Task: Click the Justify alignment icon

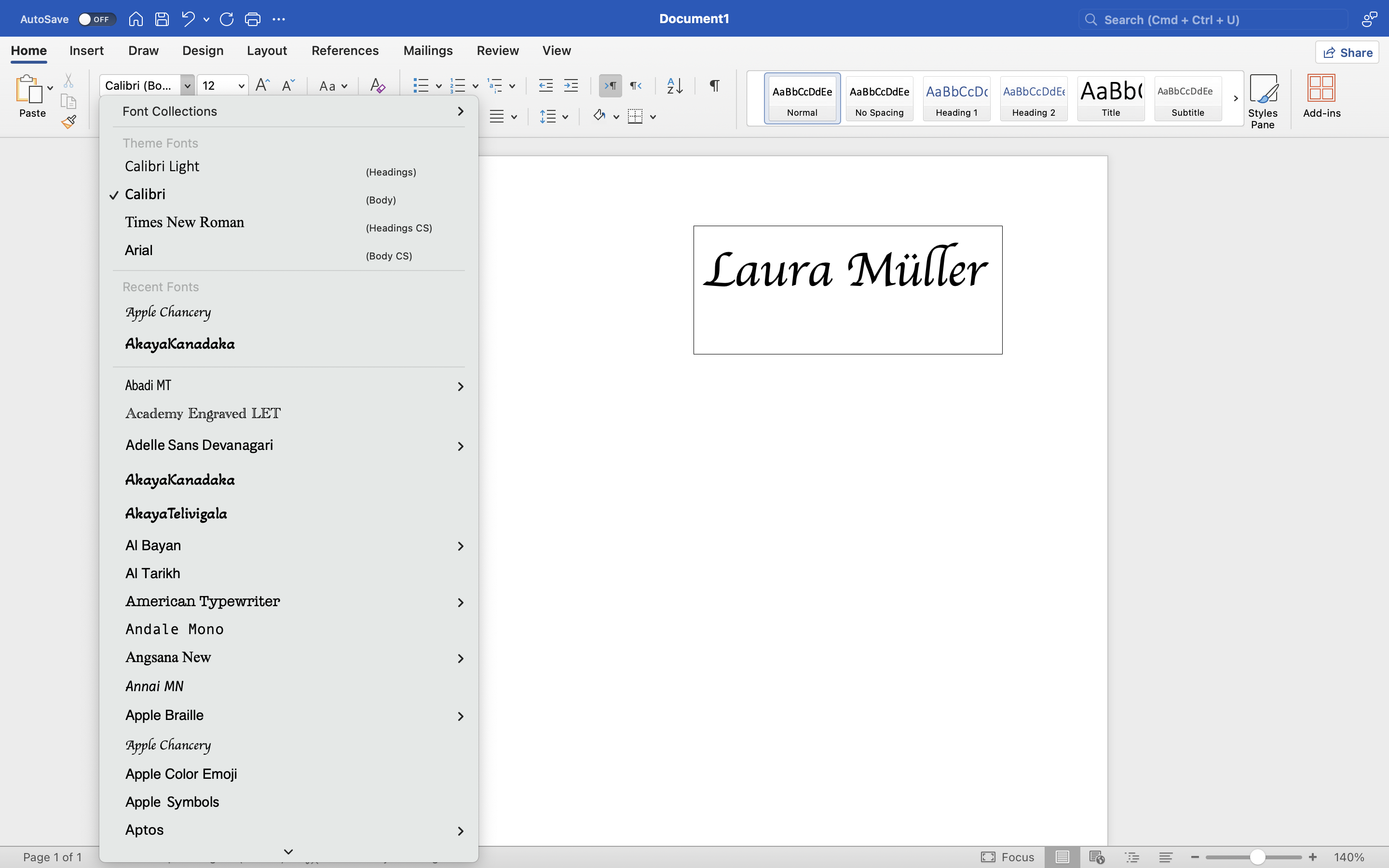Action: click(x=497, y=117)
